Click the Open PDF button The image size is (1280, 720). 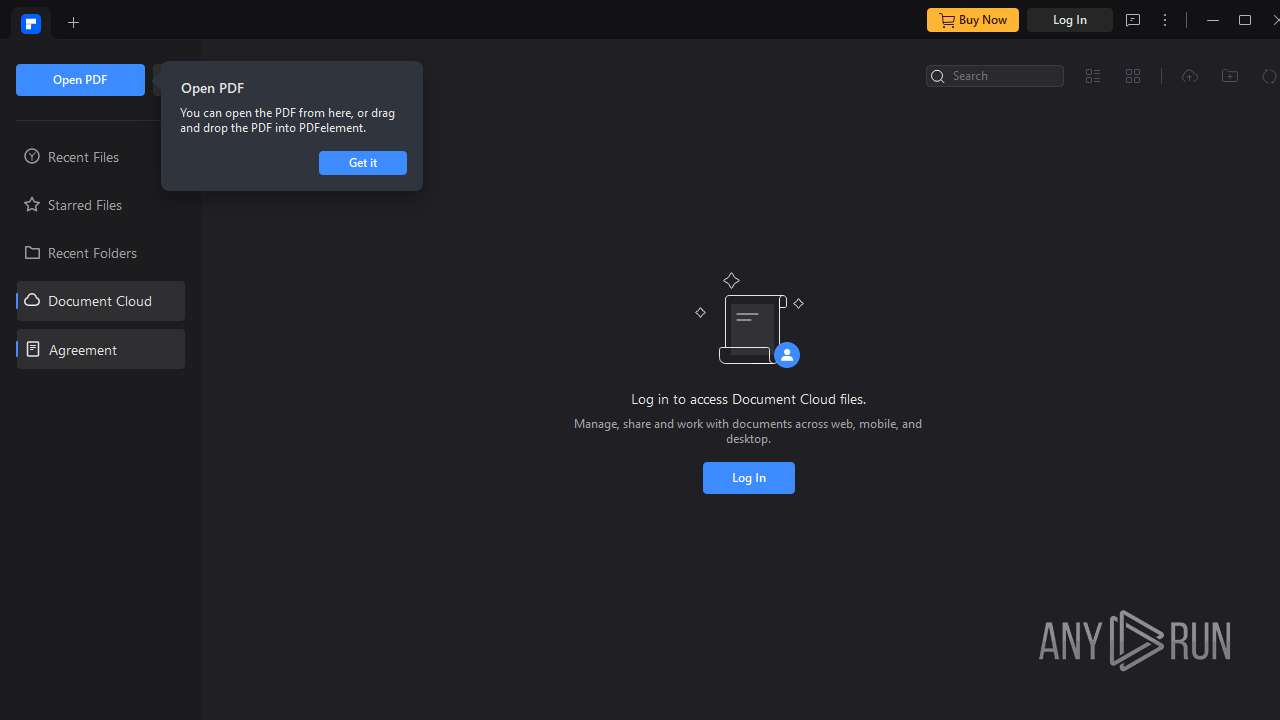(80, 80)
